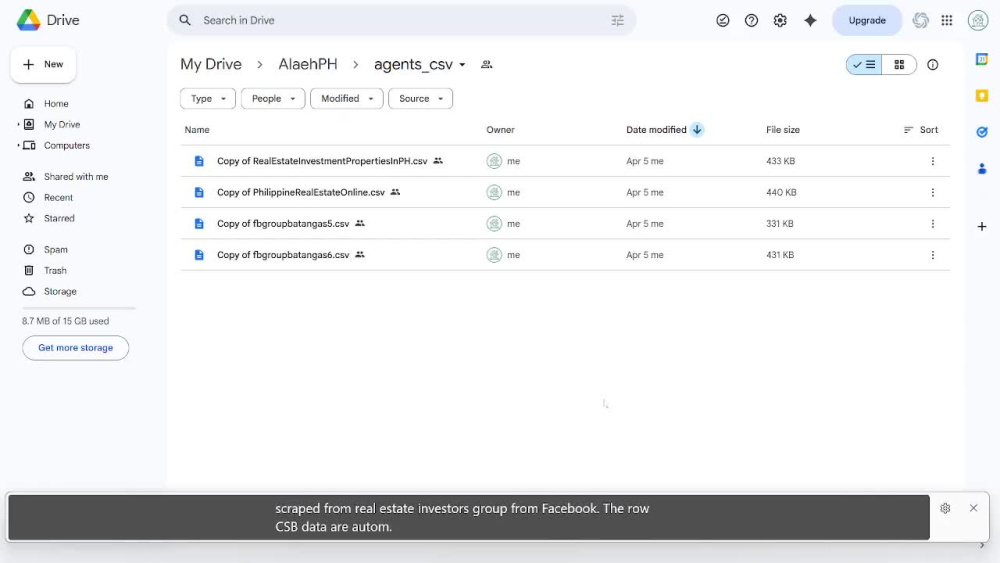The height and width of the screenshot is (563, 1000).
Task: Click the Get more storage button
Action: click(75, 347)
